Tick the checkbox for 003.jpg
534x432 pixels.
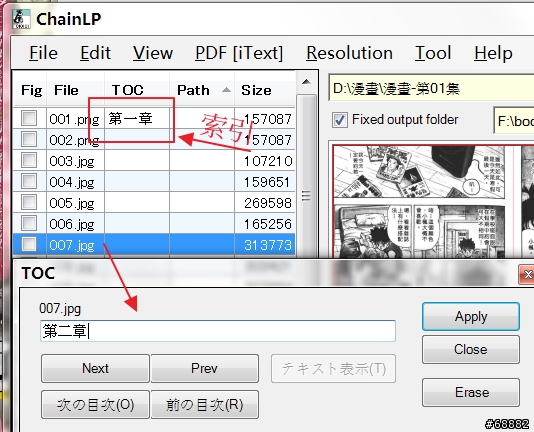point(29,160)
